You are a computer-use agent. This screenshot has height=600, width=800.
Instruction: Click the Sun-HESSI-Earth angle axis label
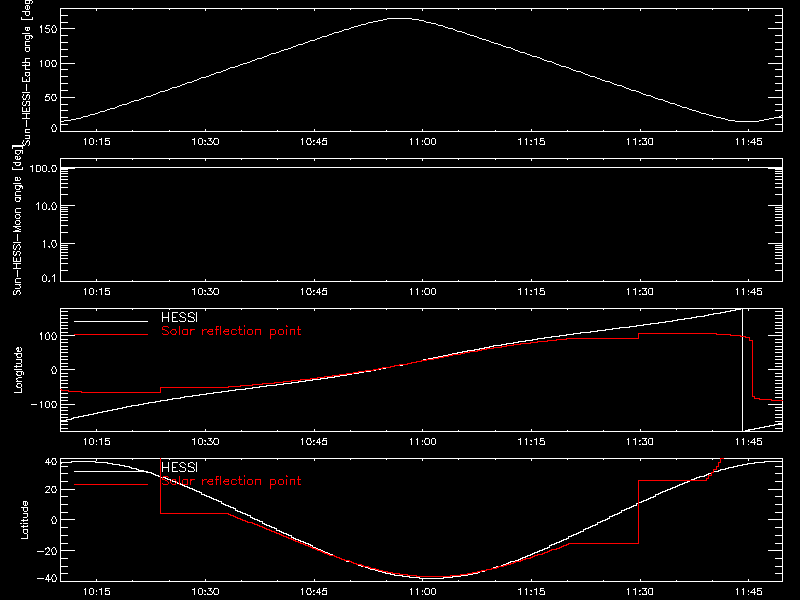(27, 72)
